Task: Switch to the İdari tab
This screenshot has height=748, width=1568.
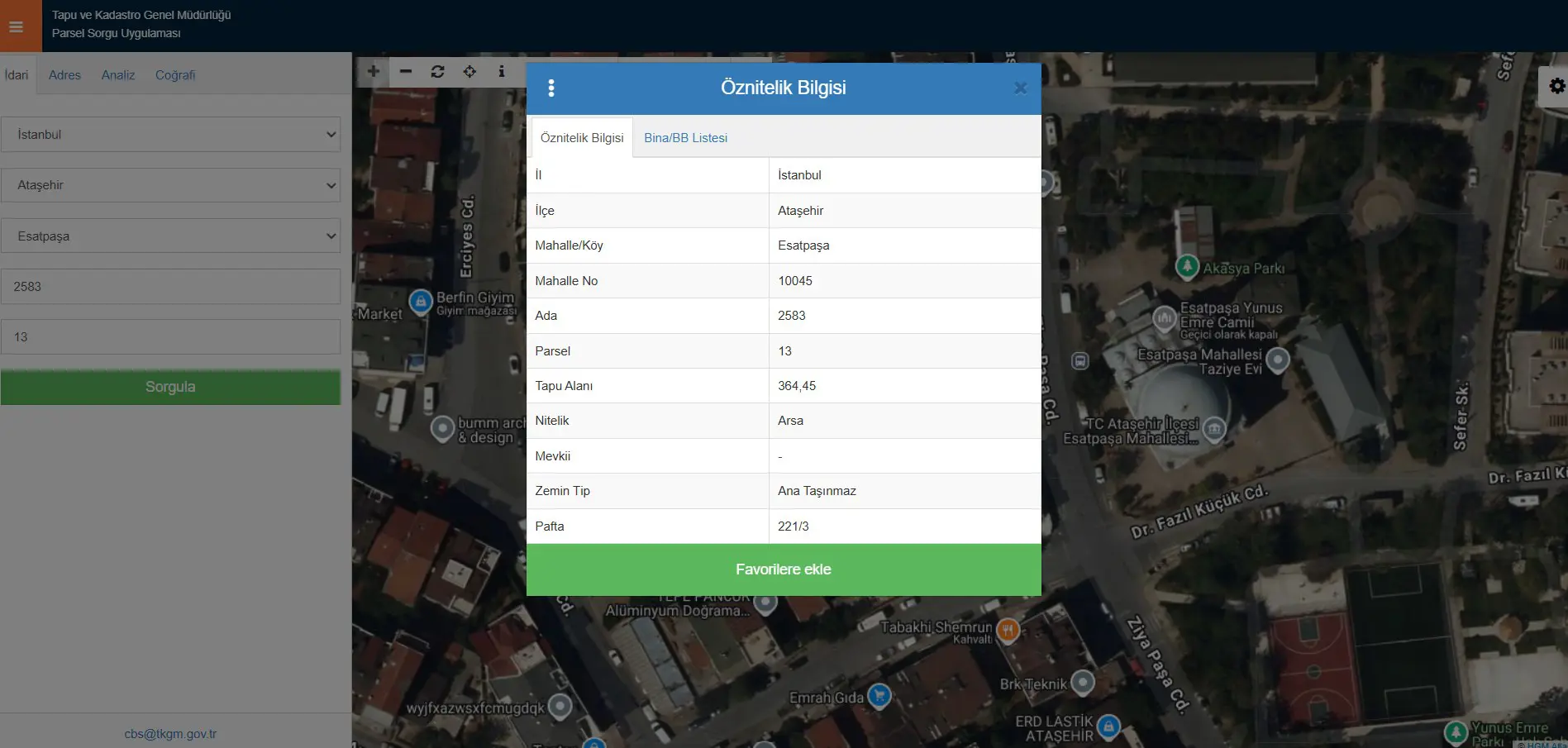Action: click(x=17, y=75)
